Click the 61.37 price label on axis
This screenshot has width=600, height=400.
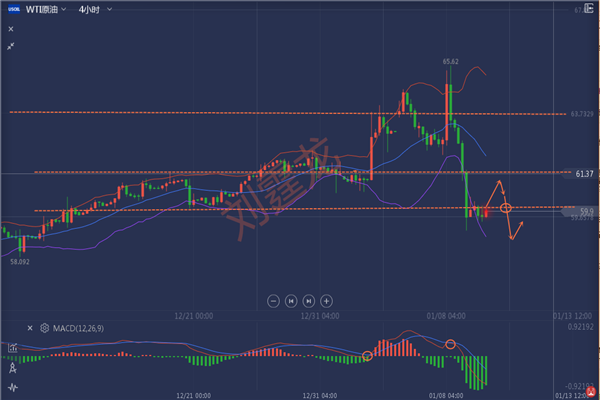(586, 173)
